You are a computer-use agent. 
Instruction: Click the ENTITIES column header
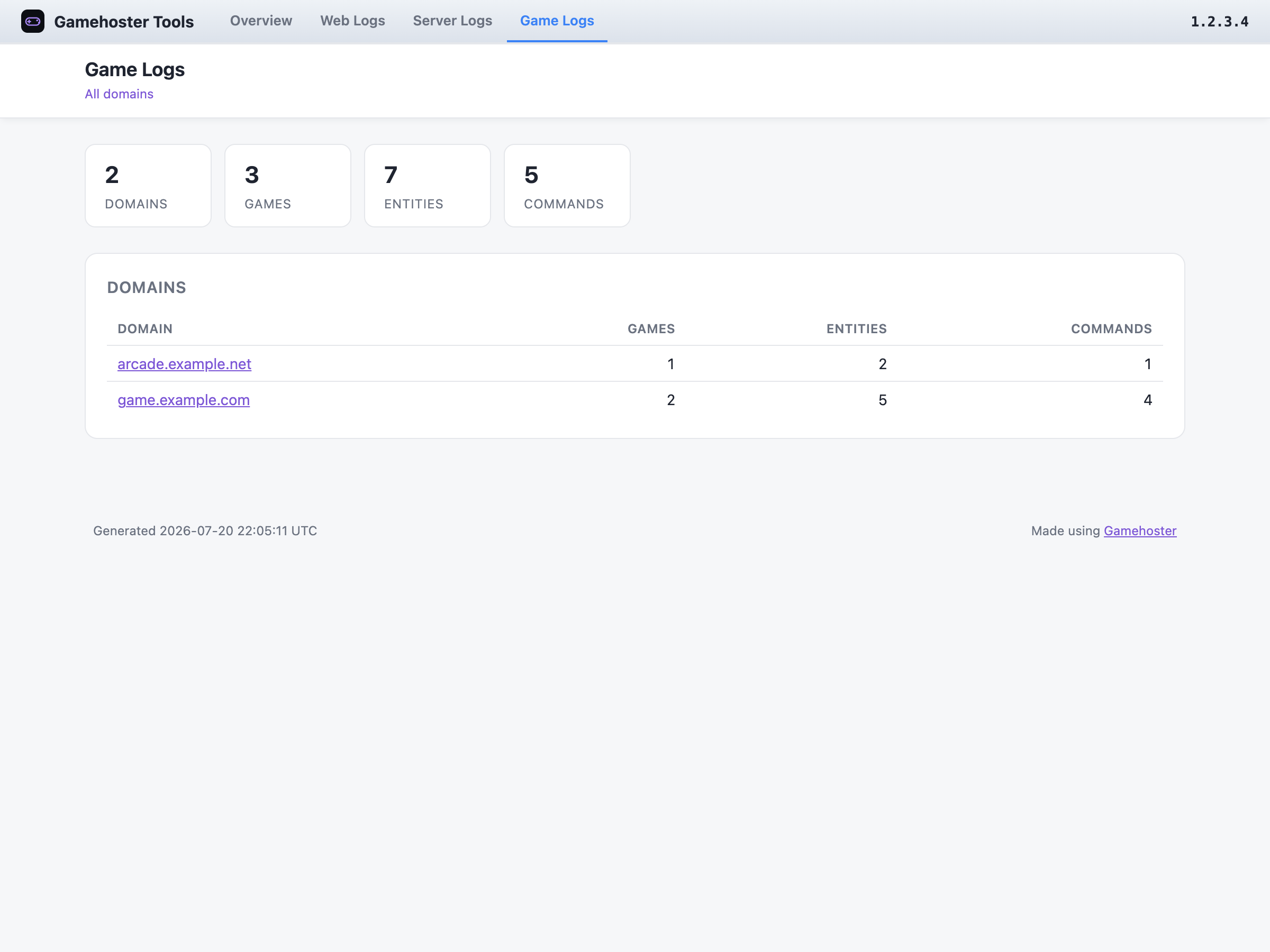pos(857,329)
